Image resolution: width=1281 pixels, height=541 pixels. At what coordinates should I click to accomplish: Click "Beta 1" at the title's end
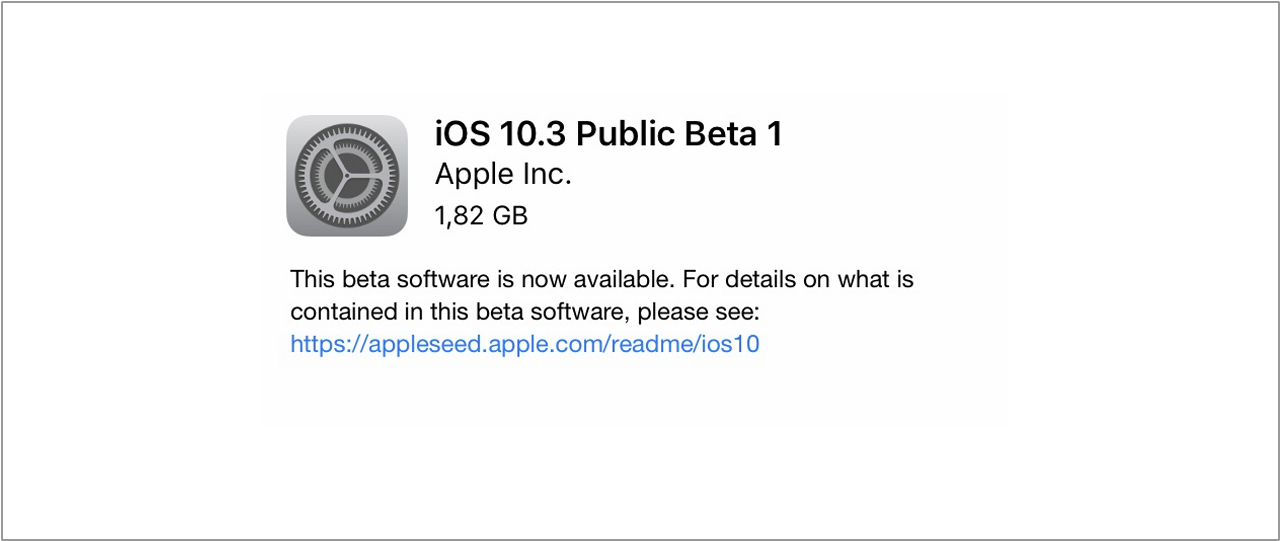coord(738,134)
